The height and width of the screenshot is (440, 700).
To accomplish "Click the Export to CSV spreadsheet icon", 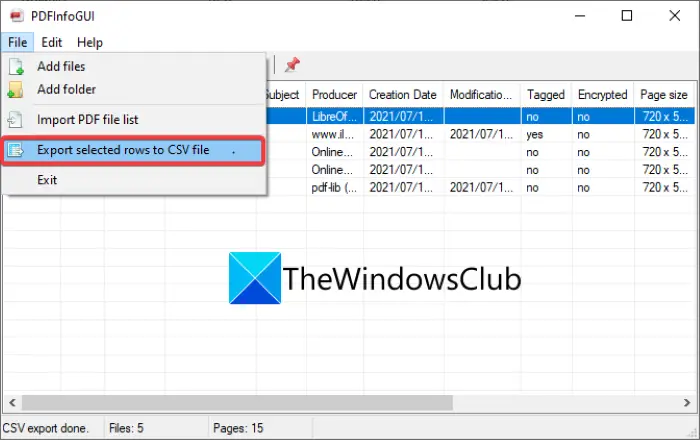I will coord(15,150).
